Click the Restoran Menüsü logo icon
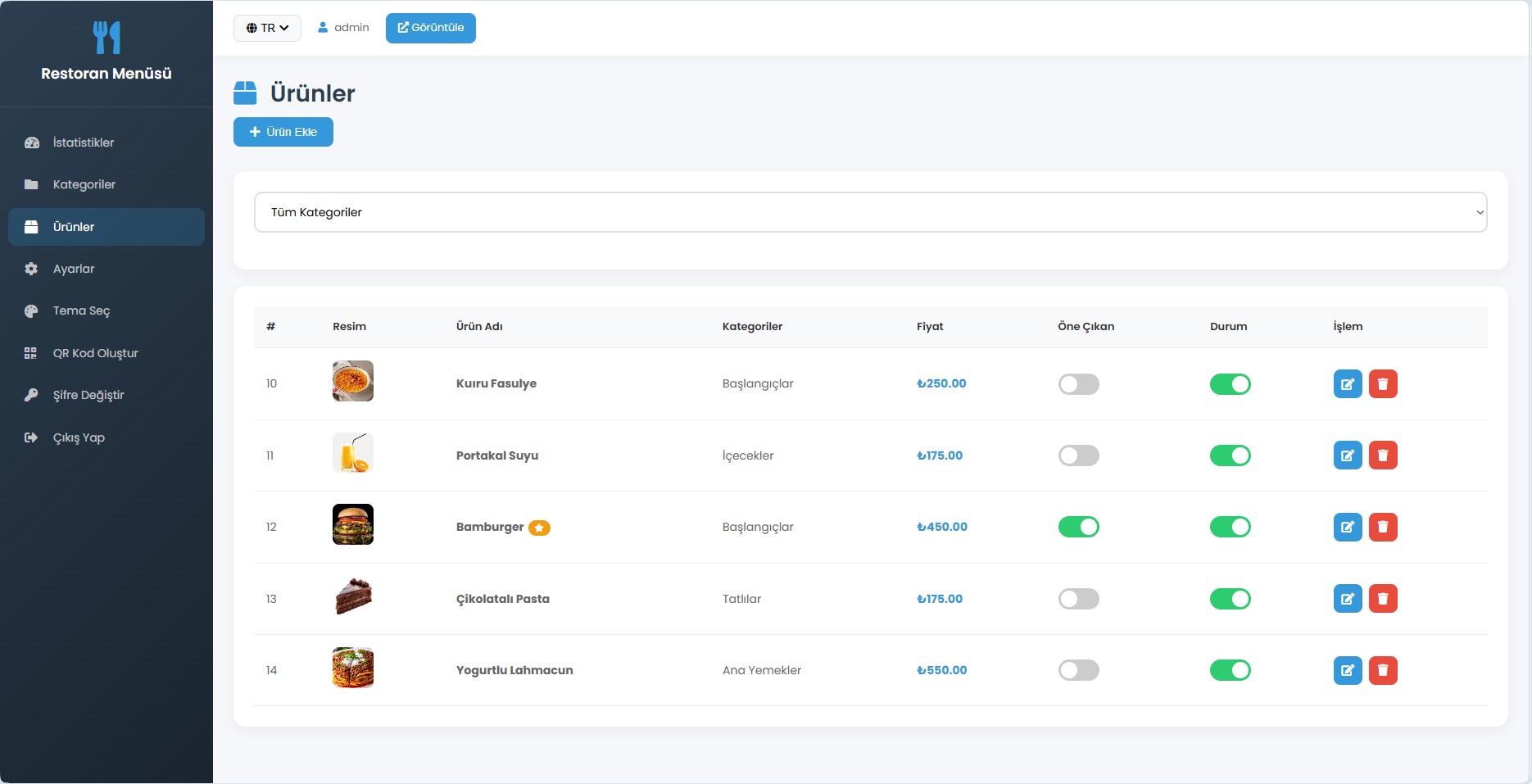Image resolution: width=1532 pixels, height=784 pixels. coord(107,37)
